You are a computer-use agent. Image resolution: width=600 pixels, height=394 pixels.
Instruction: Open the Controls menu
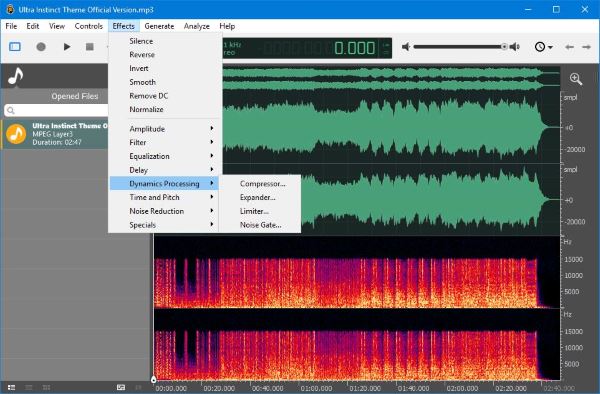click(x=88, y=26)
